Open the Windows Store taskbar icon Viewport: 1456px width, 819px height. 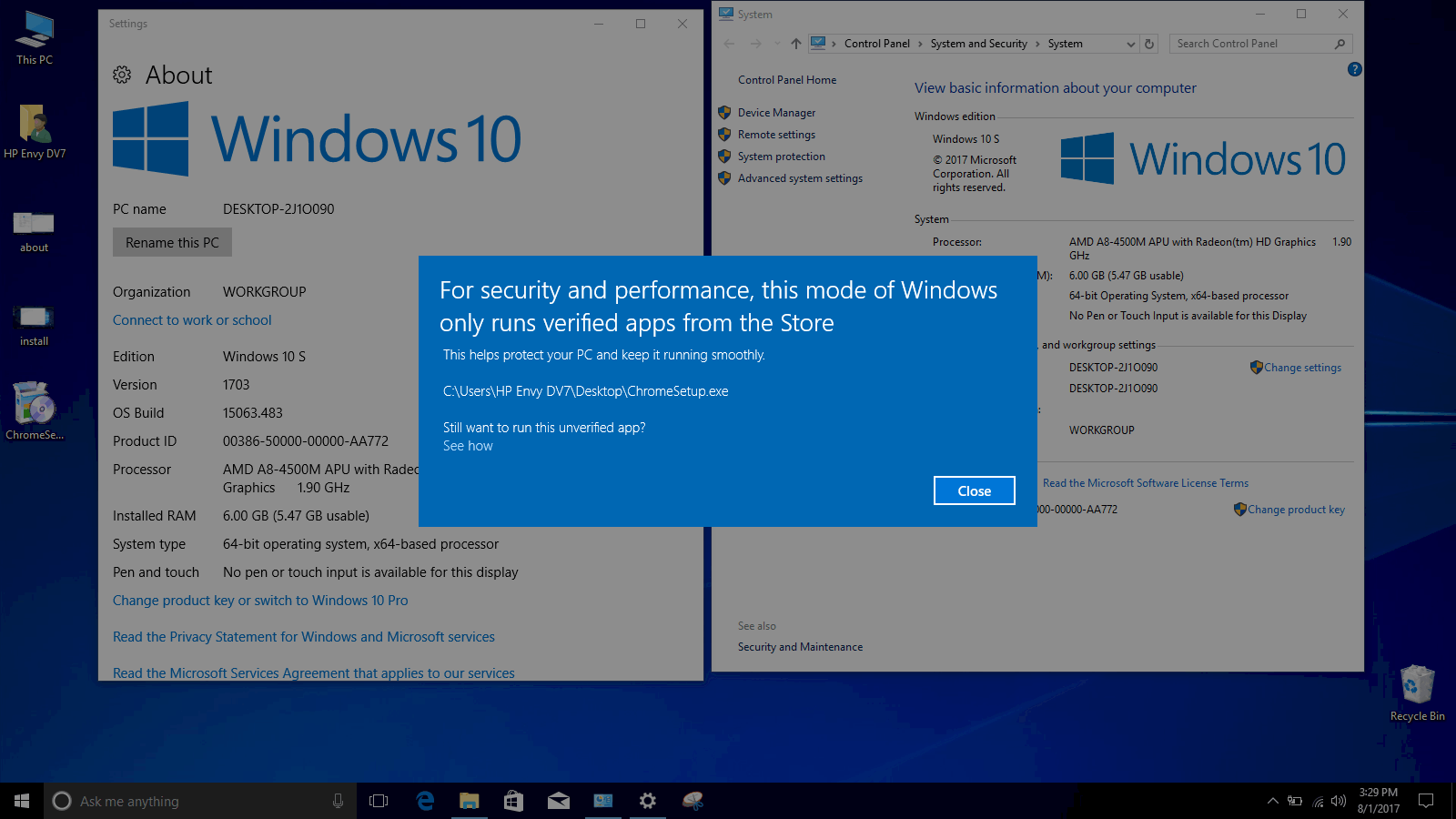pos(513,801)
